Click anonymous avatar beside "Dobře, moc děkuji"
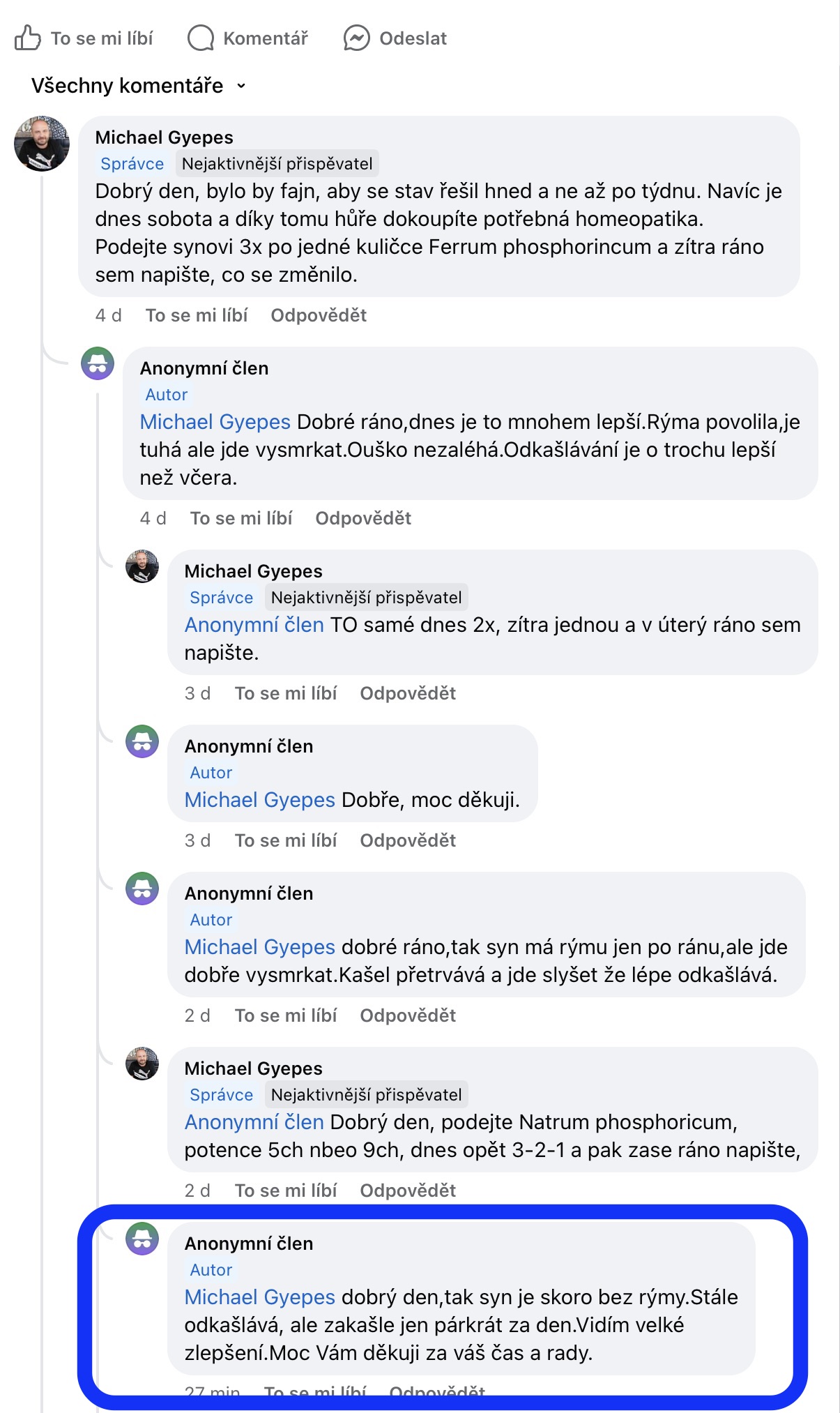Viewport: 840px width, 1413px height. [x=142, y=741]
